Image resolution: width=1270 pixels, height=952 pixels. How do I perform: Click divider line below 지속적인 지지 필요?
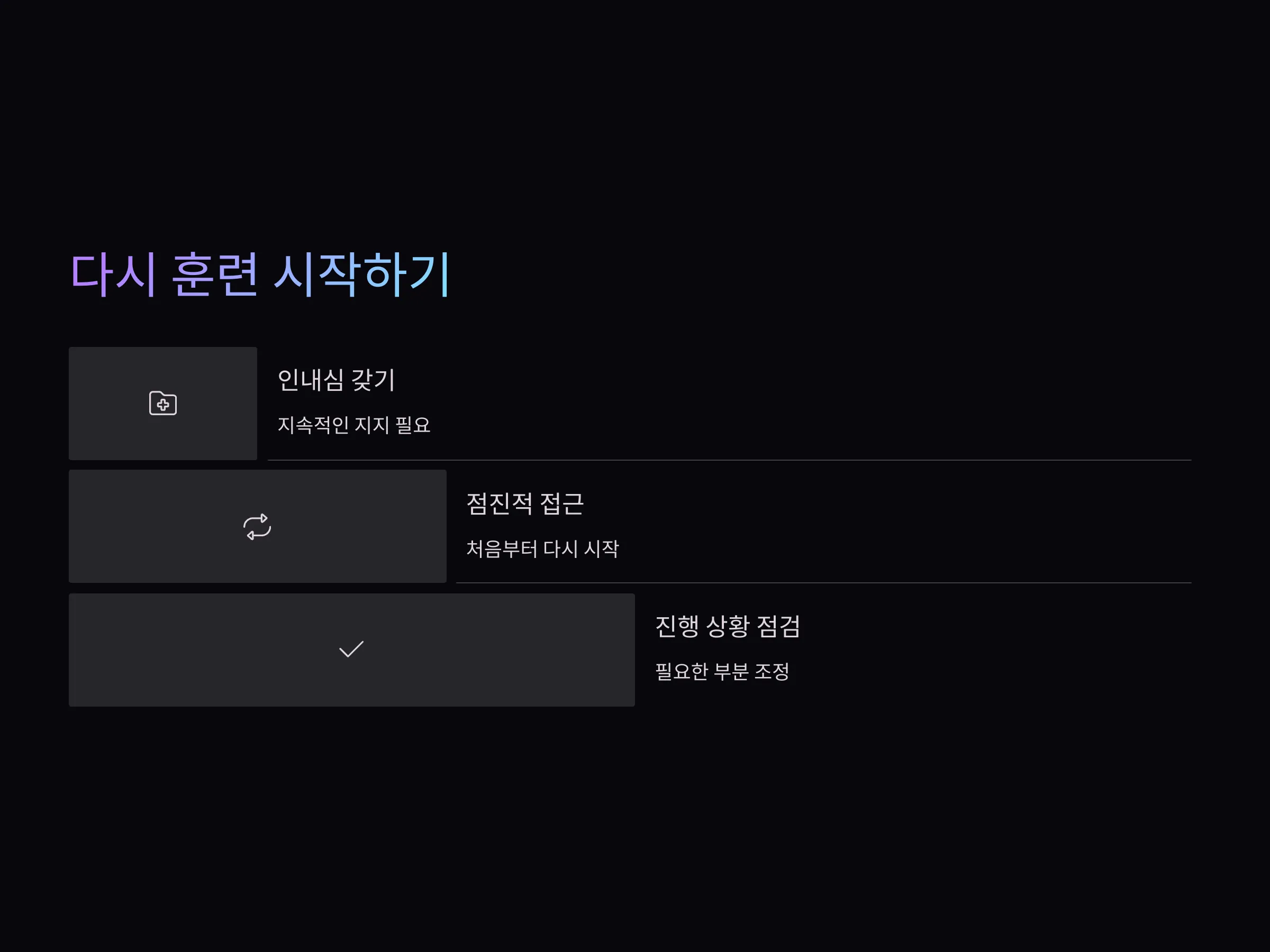729,460
